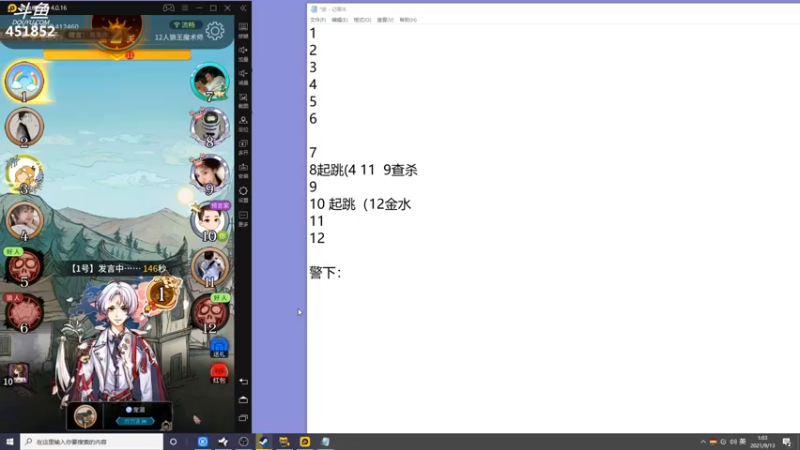
Task: Click the emulator recent apps button
Action: (x=243, y=418)
